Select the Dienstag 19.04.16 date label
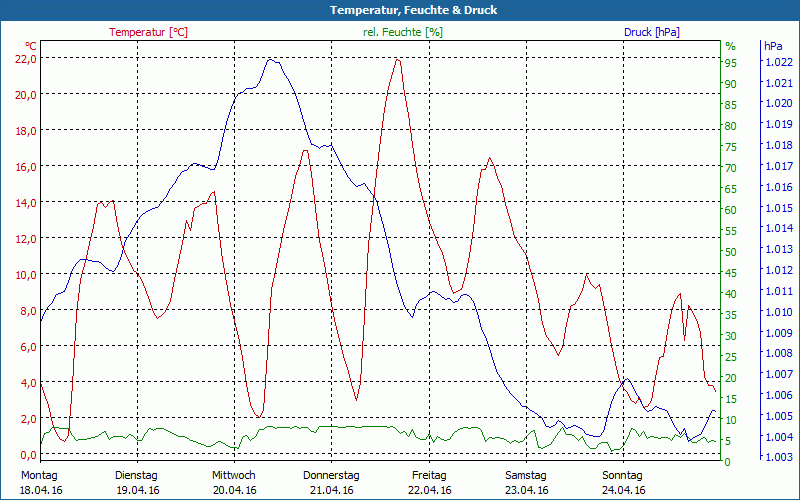Image resolution: width=800 pixels, height=500 pixels. coord(137,482)
